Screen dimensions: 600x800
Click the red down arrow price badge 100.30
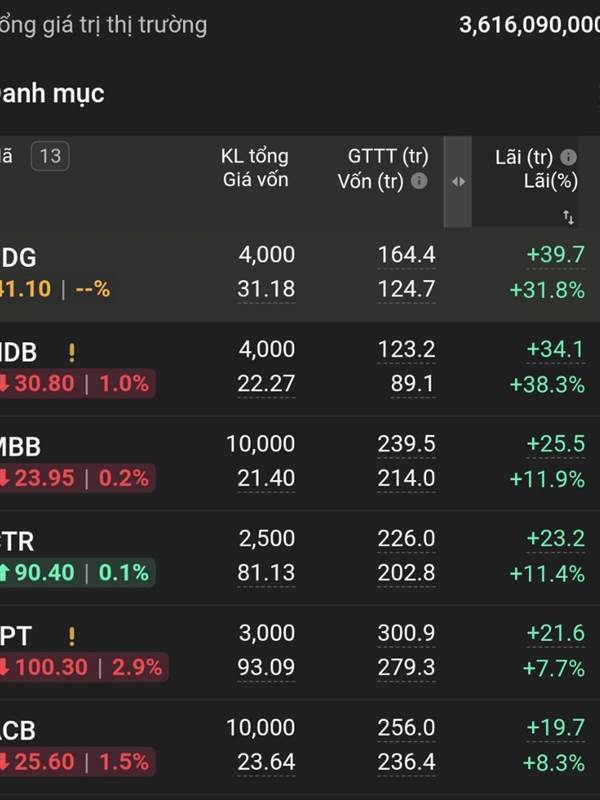coord(82,667)
